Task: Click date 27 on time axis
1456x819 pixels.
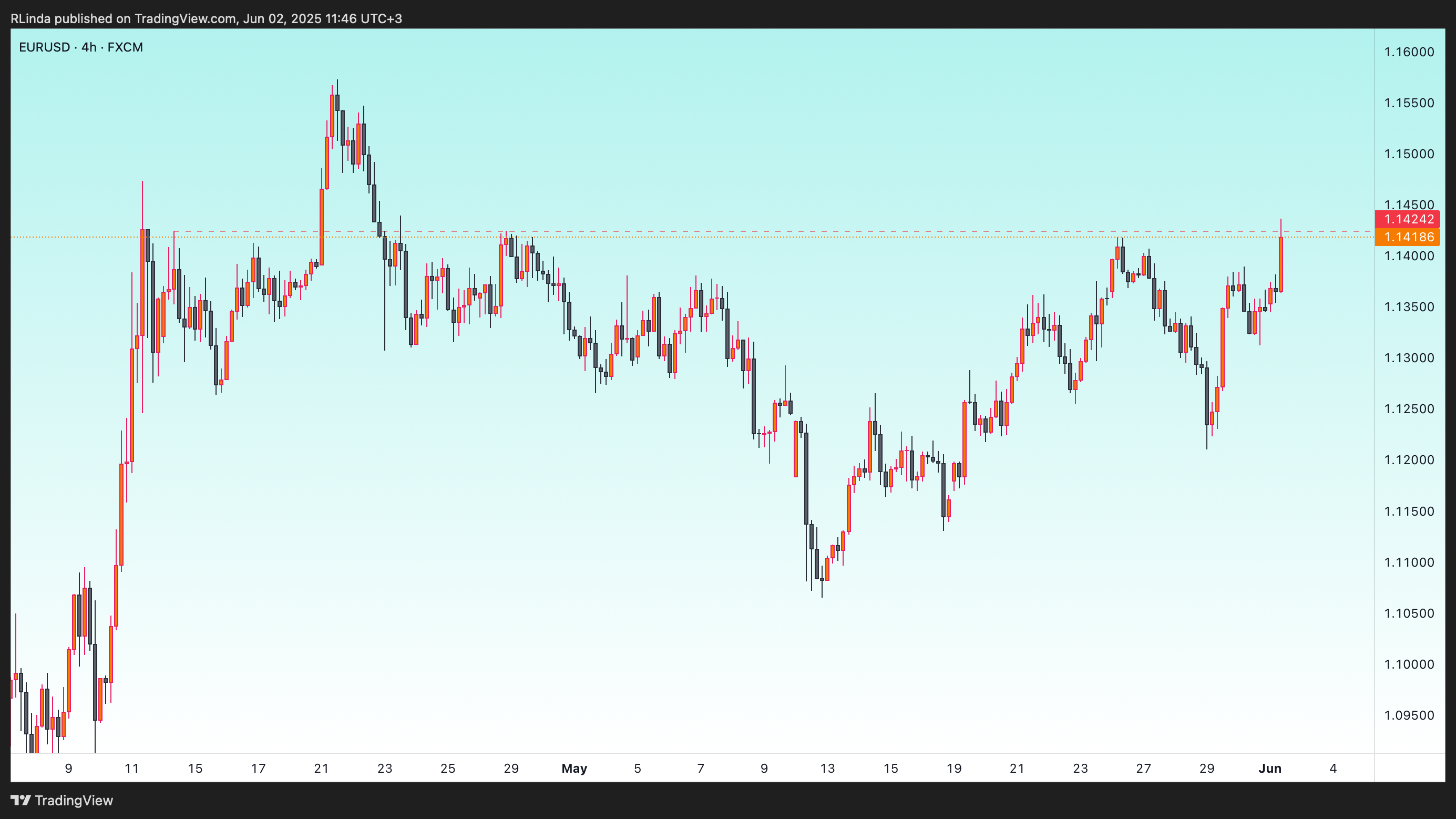Action: tap(1143, 769)
